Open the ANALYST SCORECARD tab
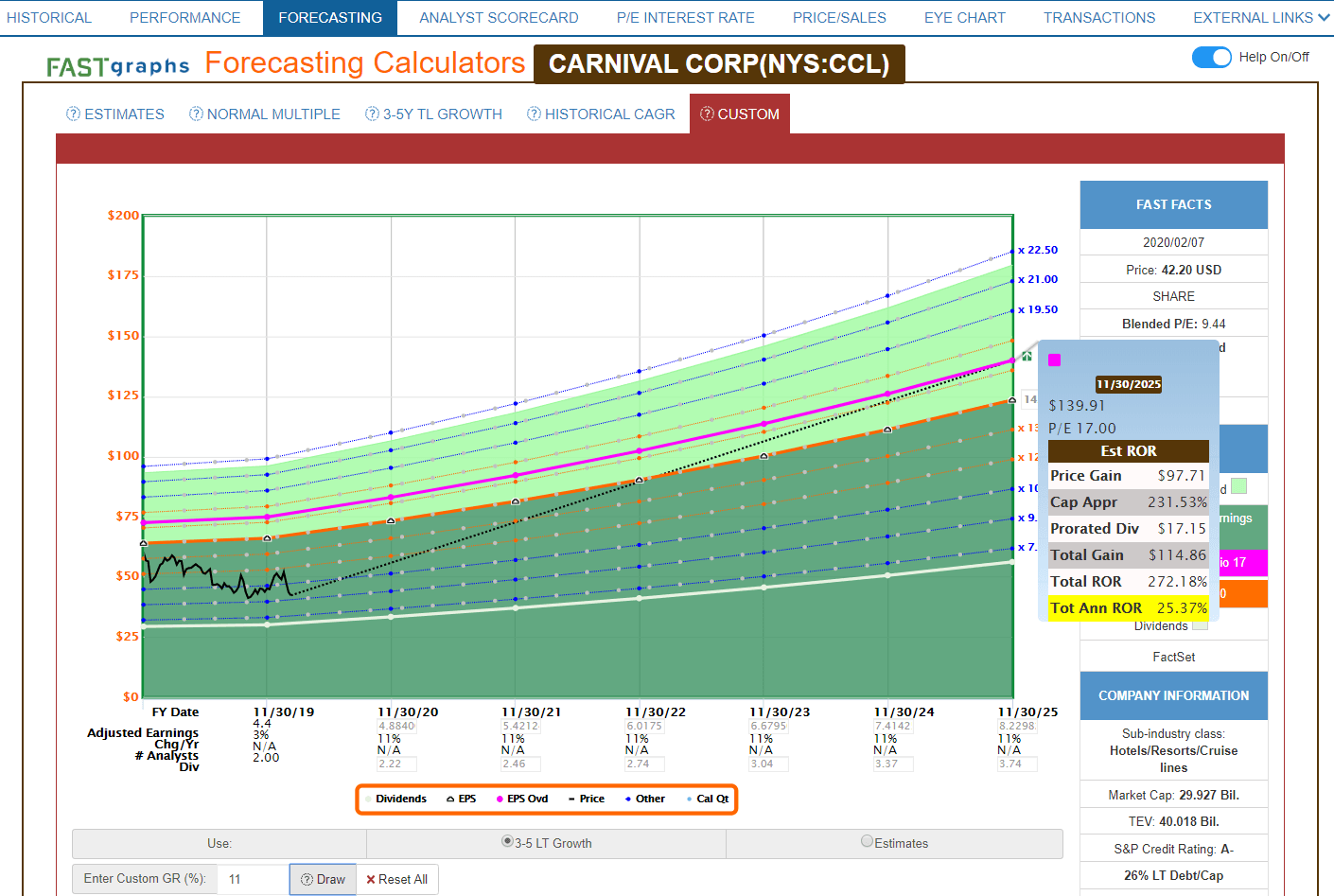The width and height of the screenshot is (1334, 896). tap(499, 18)
